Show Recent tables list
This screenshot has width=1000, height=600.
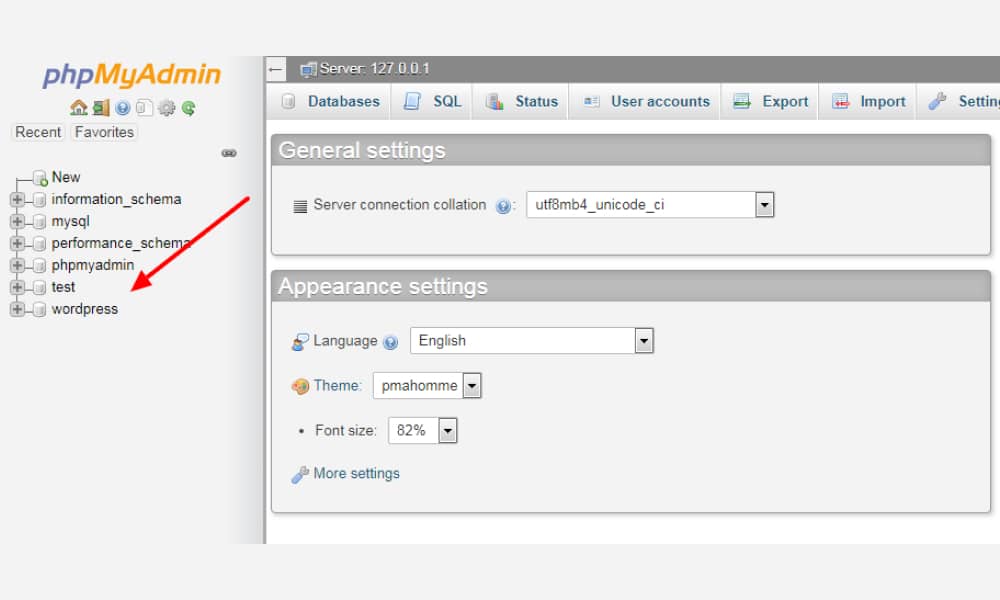tap(38, 132)
